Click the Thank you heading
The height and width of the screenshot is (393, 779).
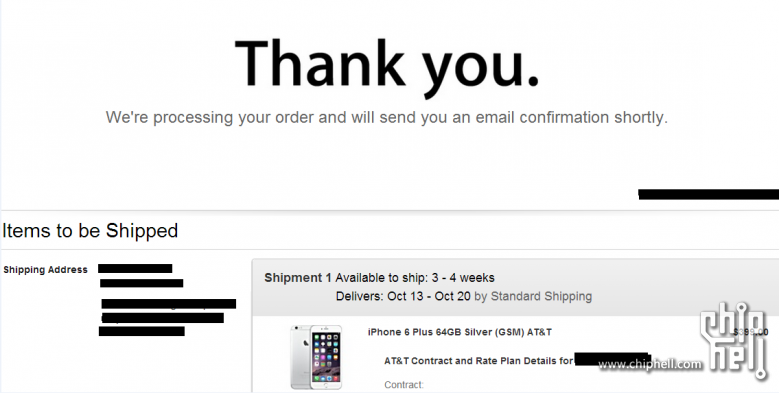[x=387, y=66]
